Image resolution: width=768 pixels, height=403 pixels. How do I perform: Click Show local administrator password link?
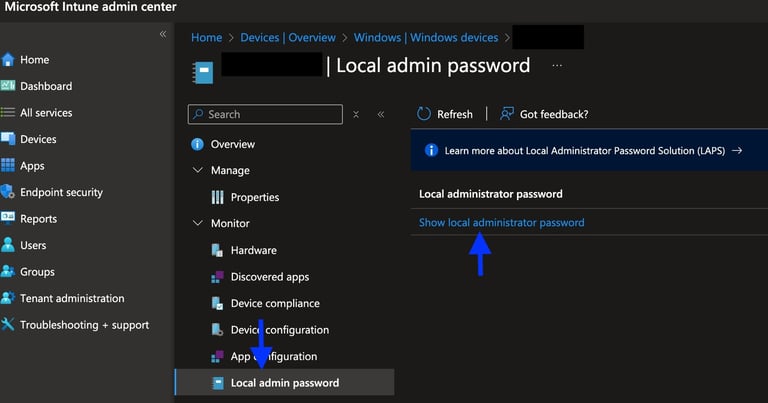(502, 223)
